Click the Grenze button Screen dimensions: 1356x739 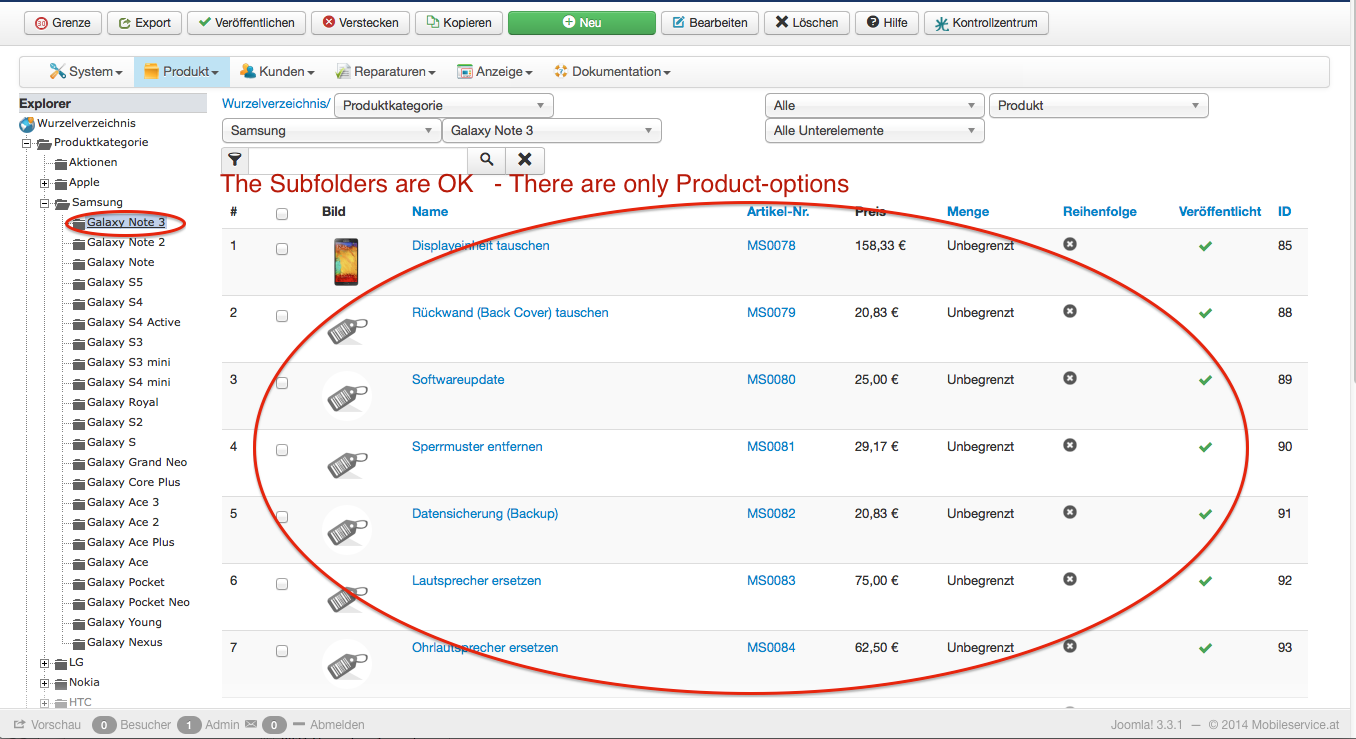coord(63,23)
